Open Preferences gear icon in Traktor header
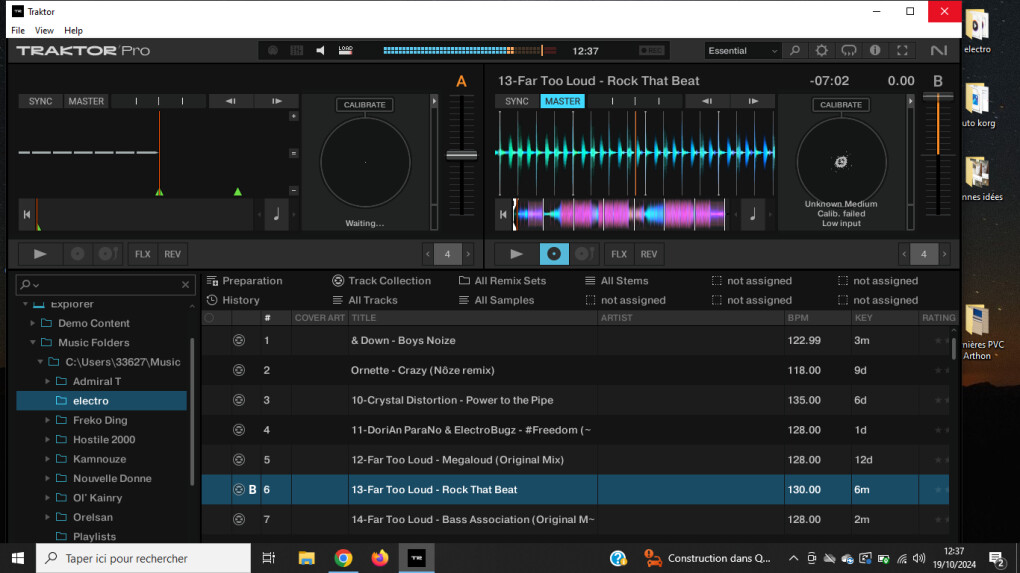The height and width of the screenshot is (573, 1020). pyautogui.click(x=822, y=51)
